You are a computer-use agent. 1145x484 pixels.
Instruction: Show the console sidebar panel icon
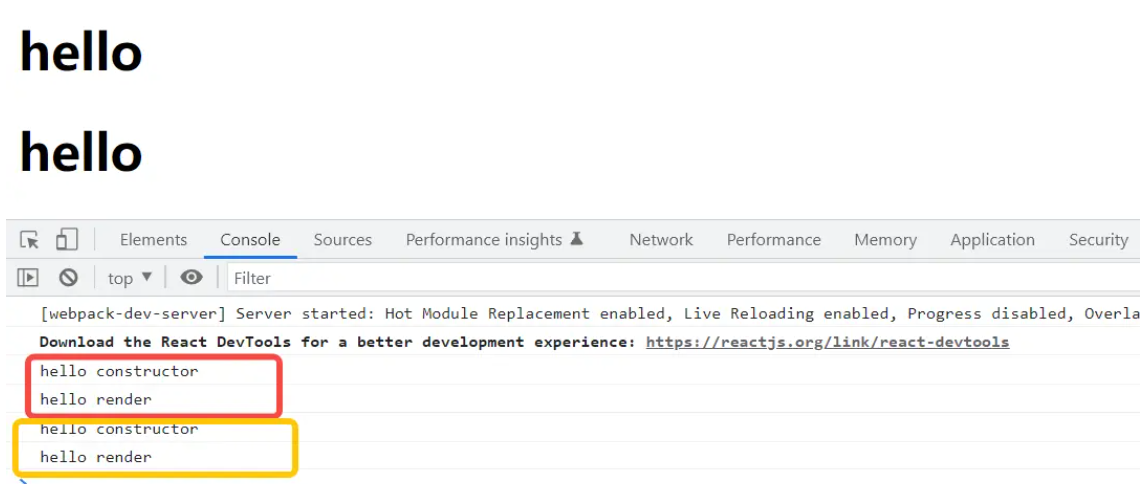point(28,278)
